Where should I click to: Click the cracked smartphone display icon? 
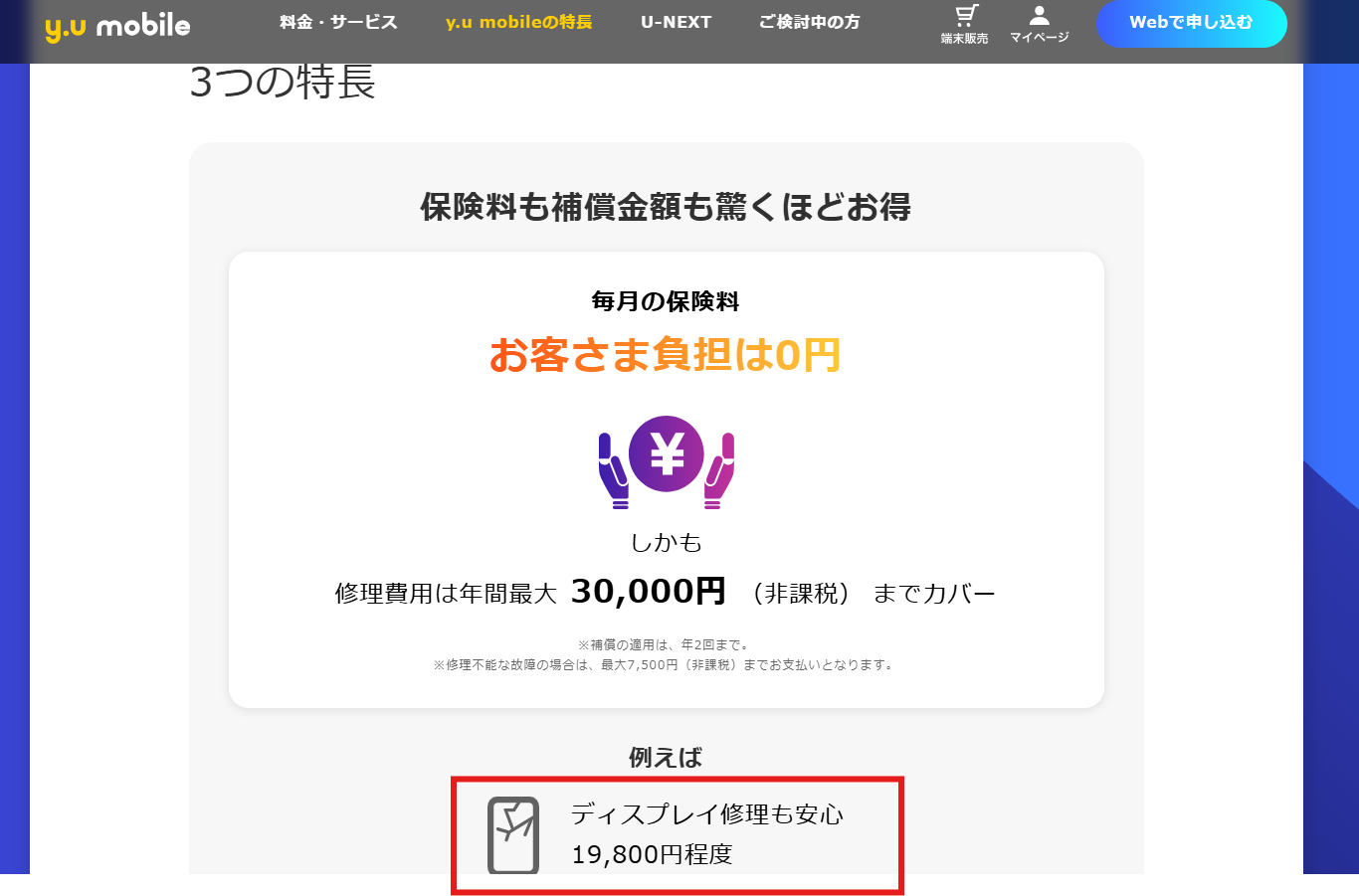(513, 835)
